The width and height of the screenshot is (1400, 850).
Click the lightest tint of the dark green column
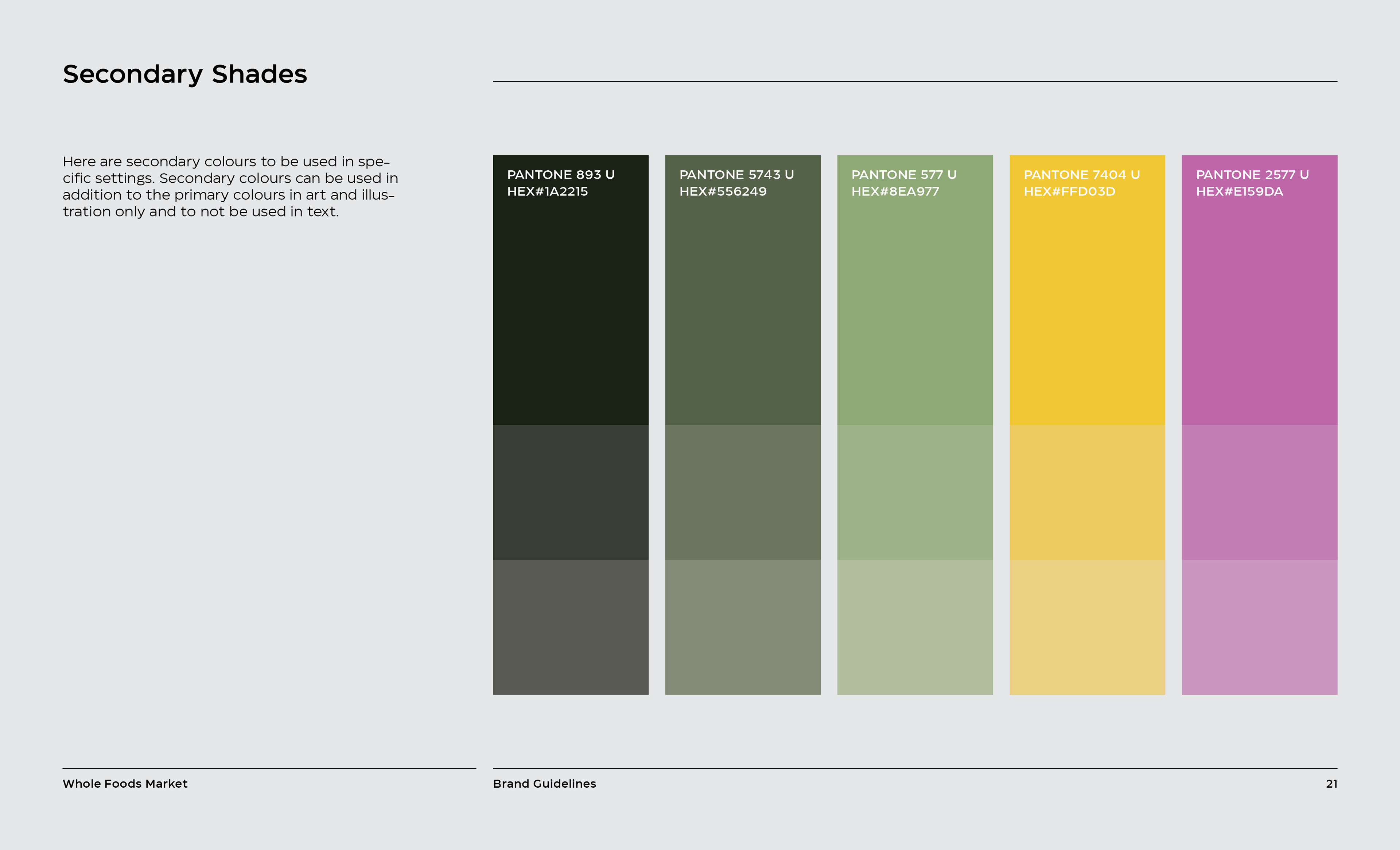click(571, 627)
